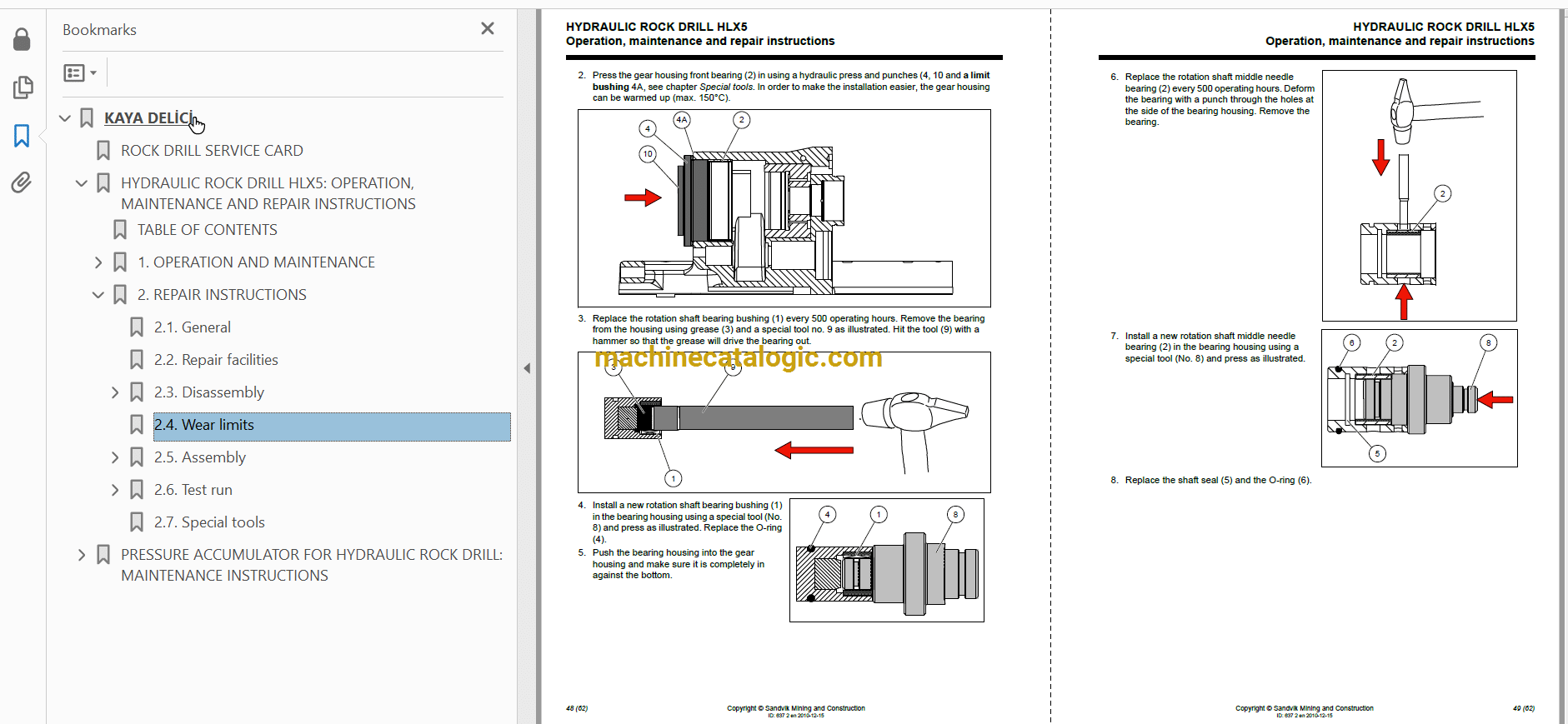
Task: Click the bearing bushing removal hammer diagram
Action: click(784, 422)
